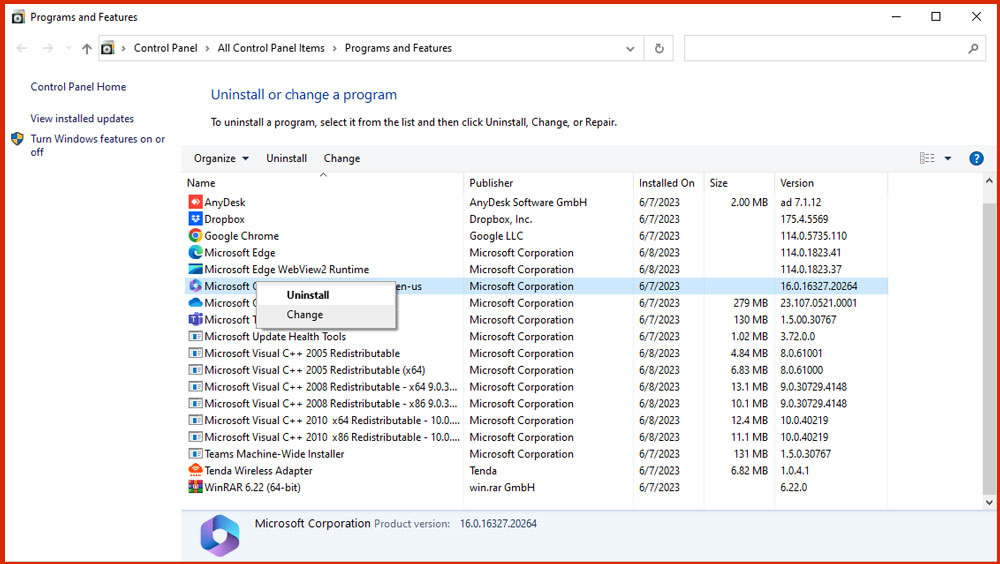The width and height of the screenshot is (1000, 564).
Task: Select Microsoft Visual C++ 2010 x86 Redistributable row
Action: 536,437
